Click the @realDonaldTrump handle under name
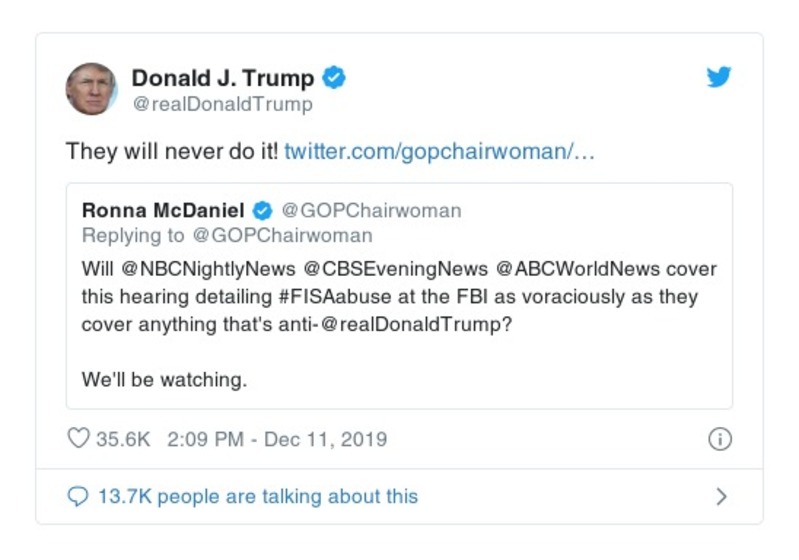Screen dimensions: 799x560 click(222, 104)
